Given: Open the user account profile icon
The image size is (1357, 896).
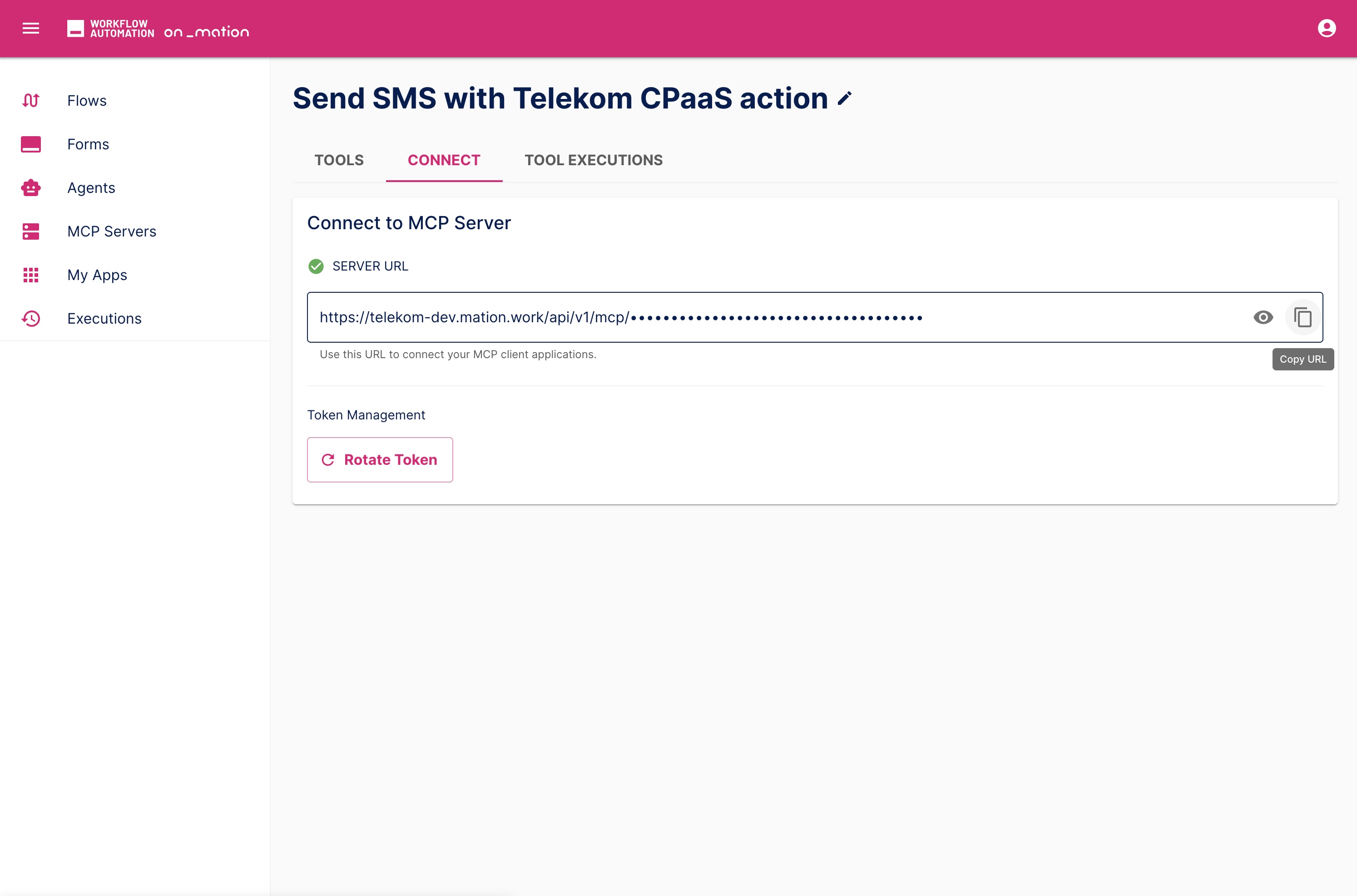Looking at the screenshot, I should 1326,28.
